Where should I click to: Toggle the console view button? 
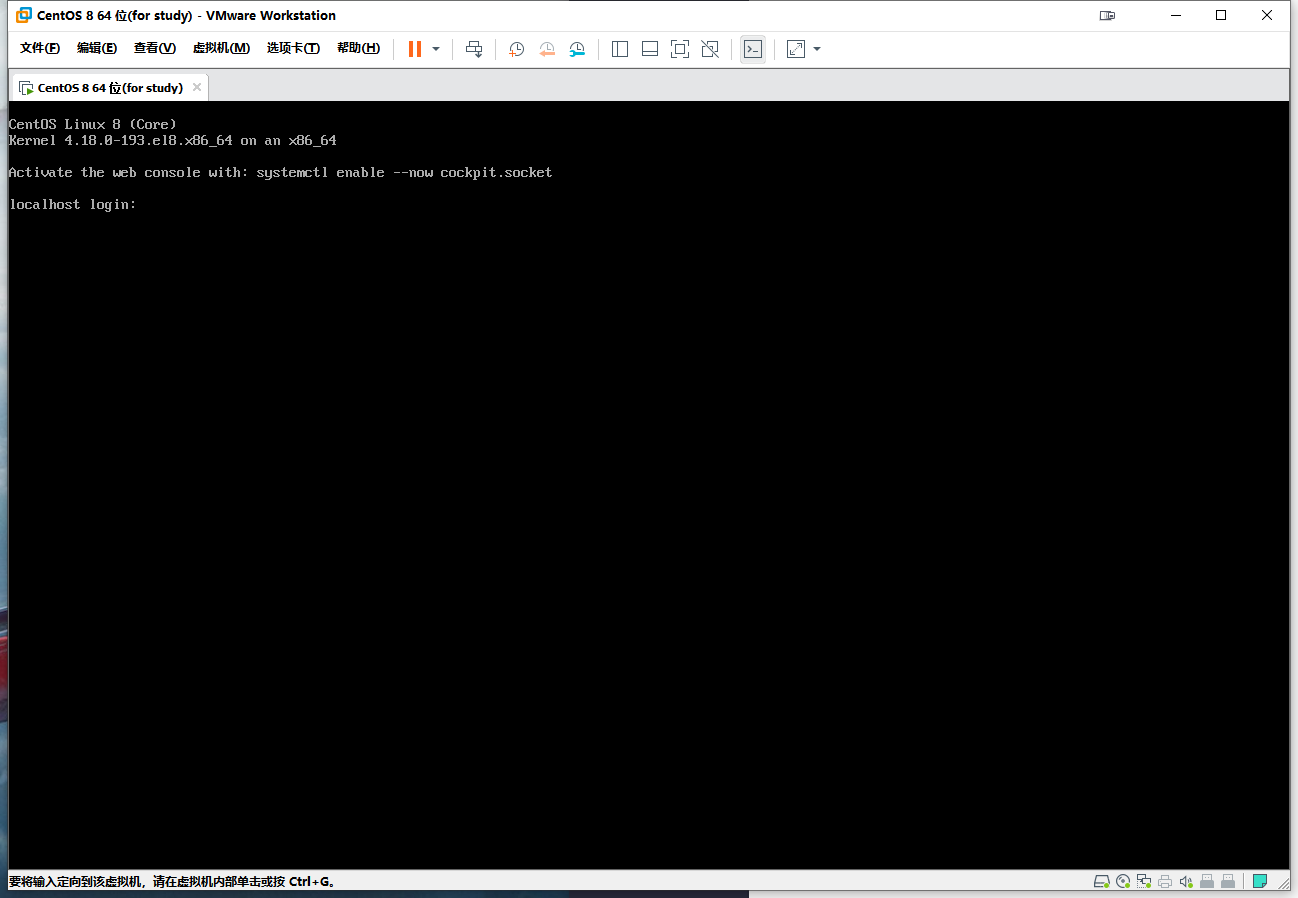tap(753, 49)
